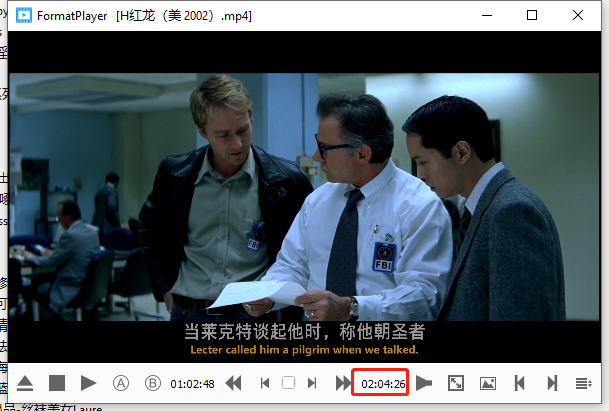Click the current time 01:02:48 display

pyautogui.click(x=192, y=384)
